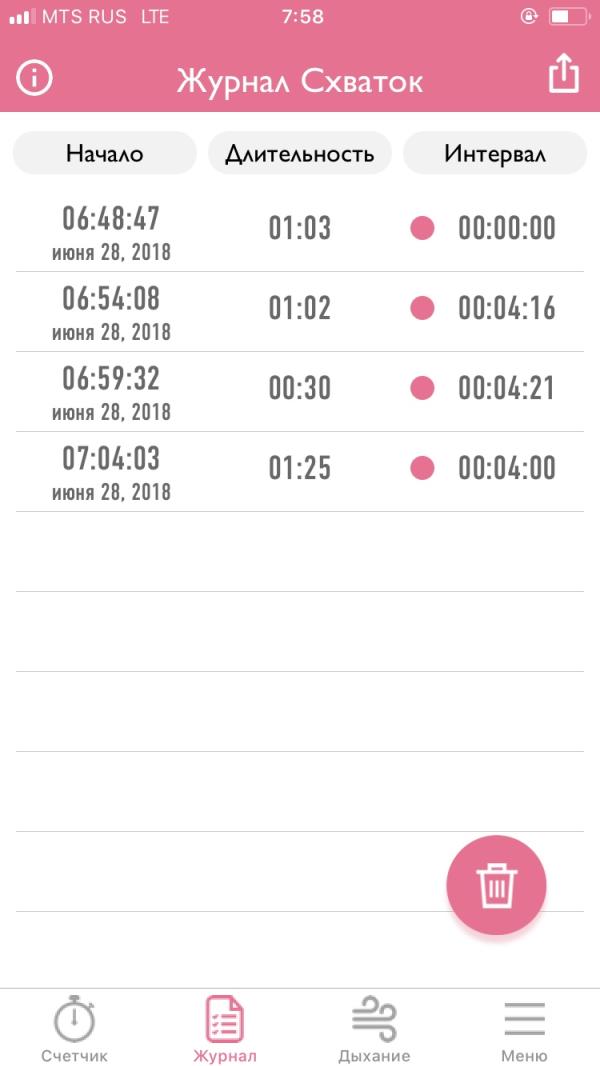Select the contraction entry at 06:59:32
600x1066 pixels.
300,392
